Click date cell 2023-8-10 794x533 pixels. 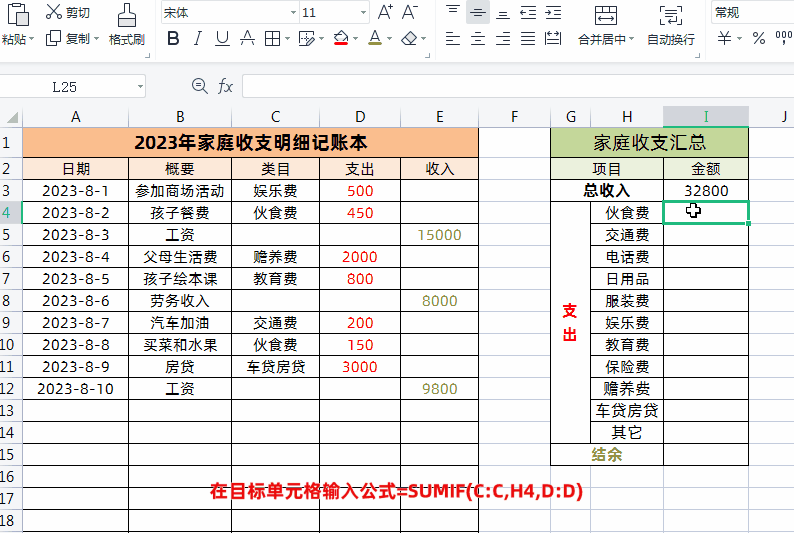75,389
